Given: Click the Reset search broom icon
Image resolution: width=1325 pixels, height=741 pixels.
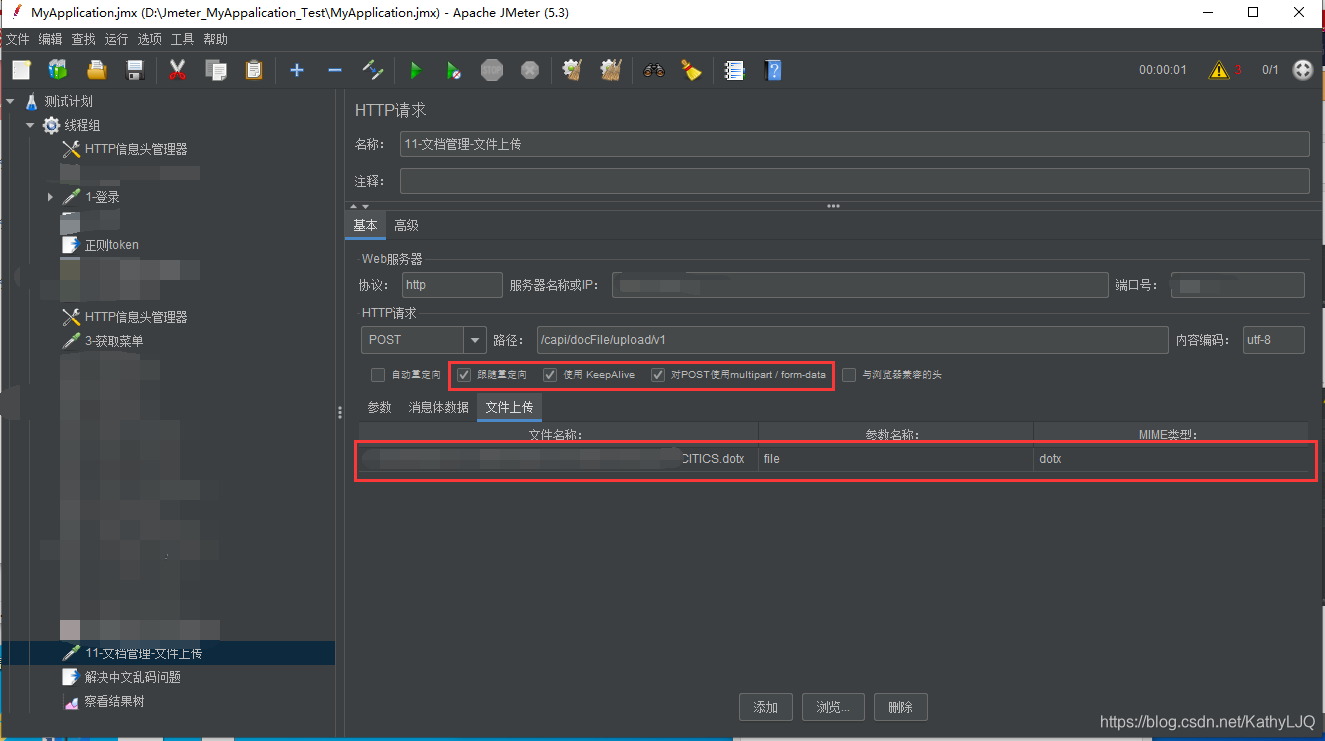Looking at the screenshot, I should pyautogui.click(x=692, y=70).
